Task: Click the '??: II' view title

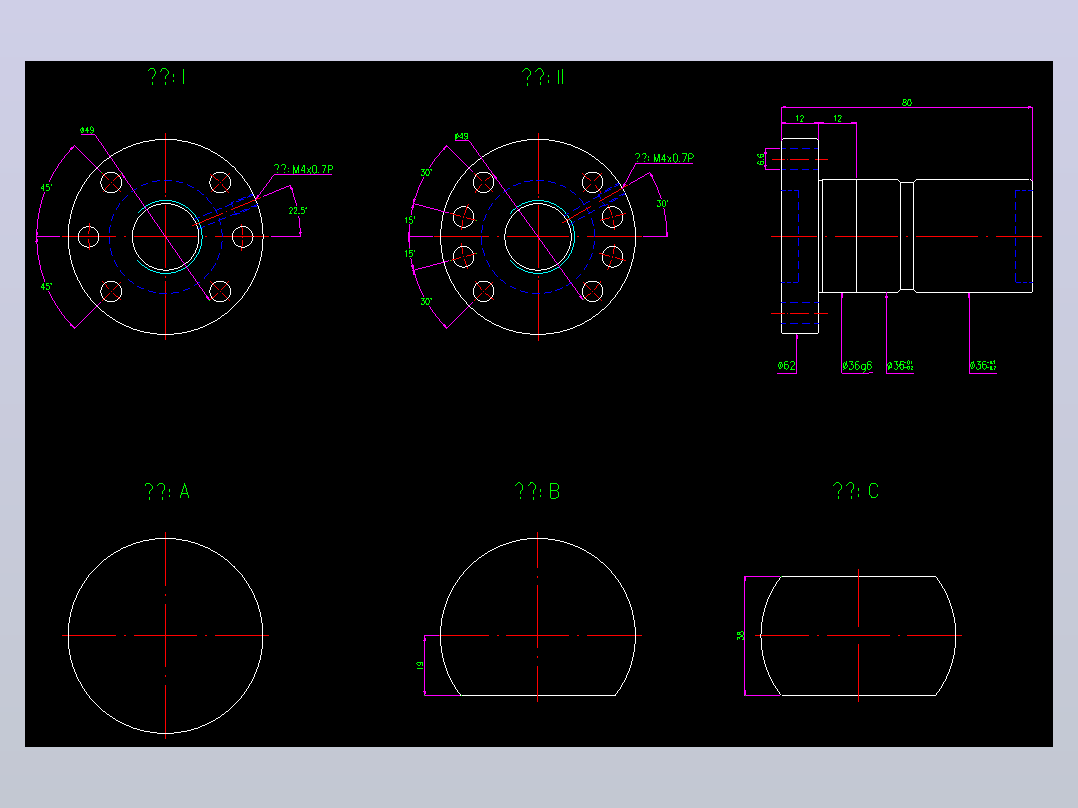Action: [543, 76]
